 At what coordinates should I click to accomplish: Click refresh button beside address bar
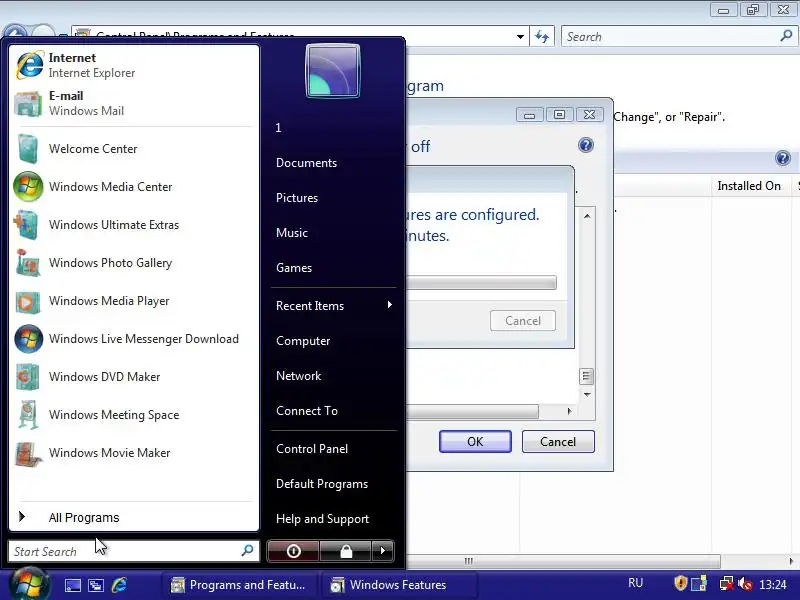click(542, 37)
